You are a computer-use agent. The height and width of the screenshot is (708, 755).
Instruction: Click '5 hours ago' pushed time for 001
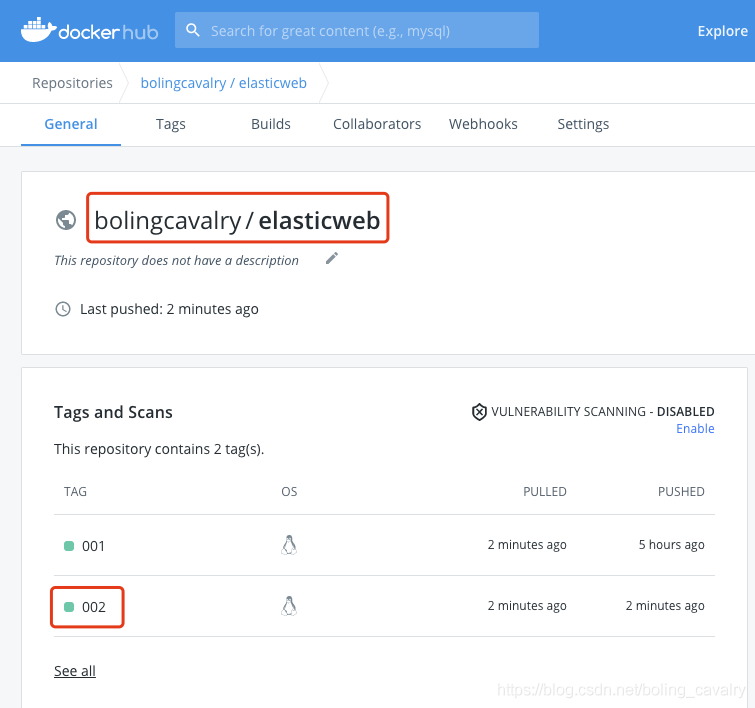(671, 545)
